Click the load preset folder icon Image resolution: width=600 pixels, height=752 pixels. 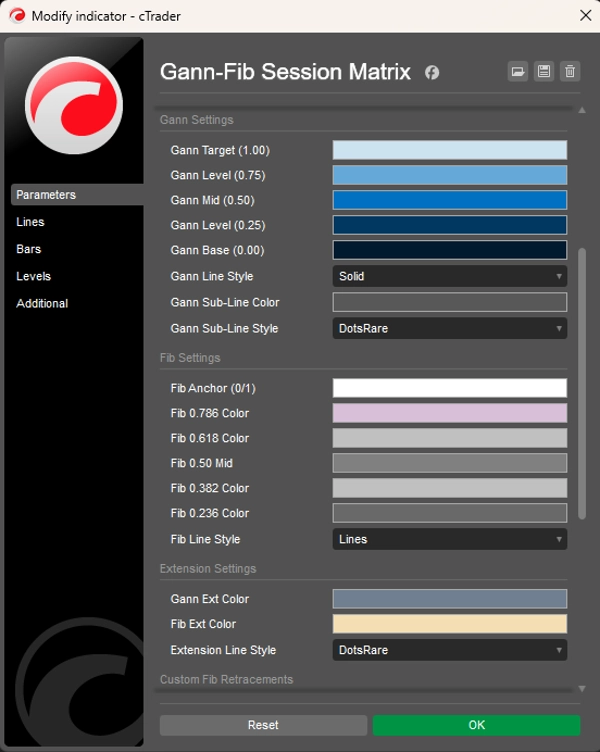click(517, 71)
